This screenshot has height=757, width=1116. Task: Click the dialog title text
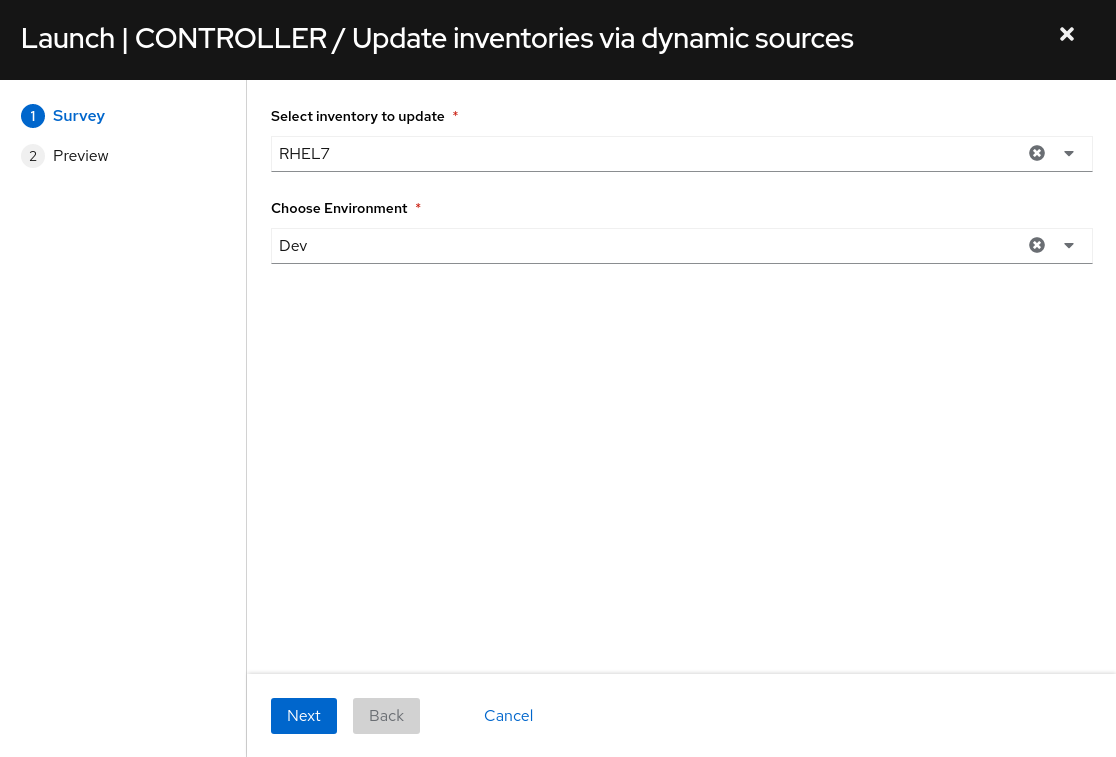[437, 38]
